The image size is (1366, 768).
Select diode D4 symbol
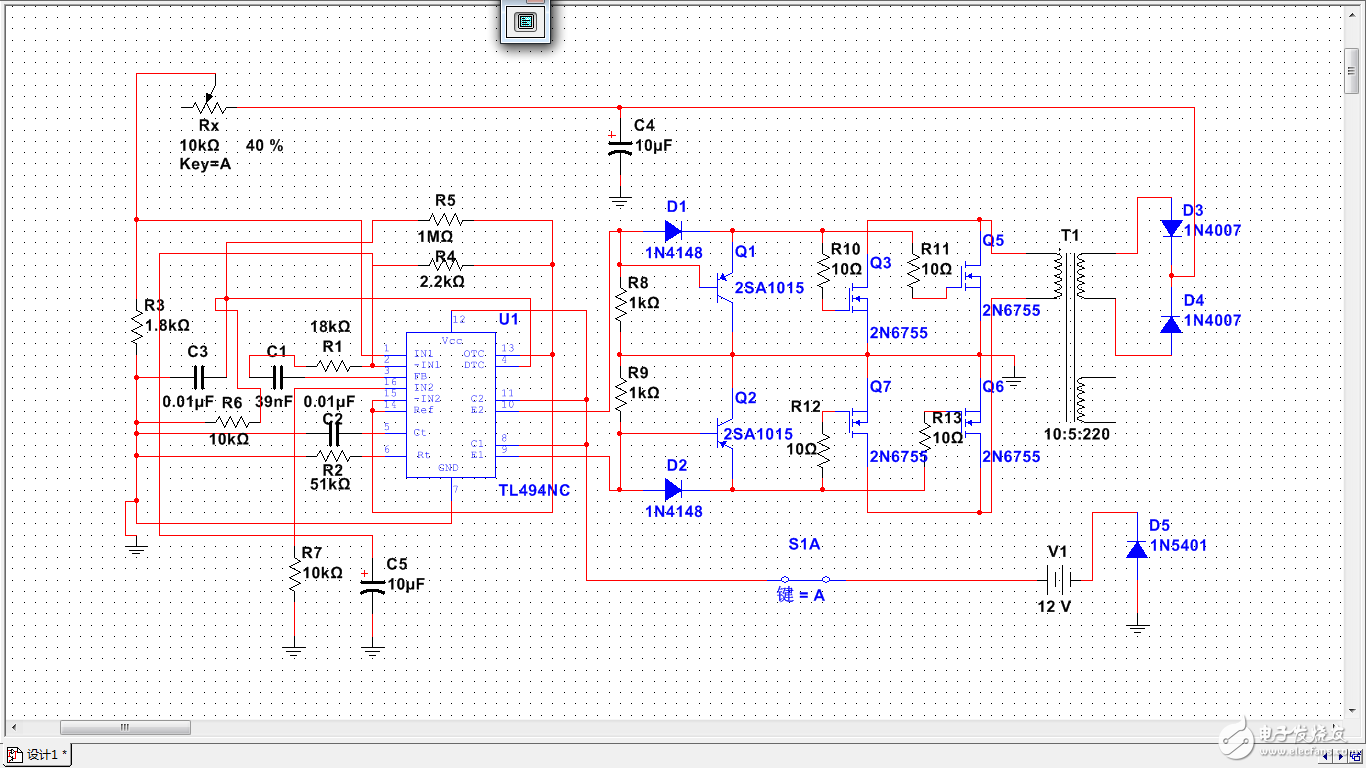pyautogui.click(x=1171, y=323)
